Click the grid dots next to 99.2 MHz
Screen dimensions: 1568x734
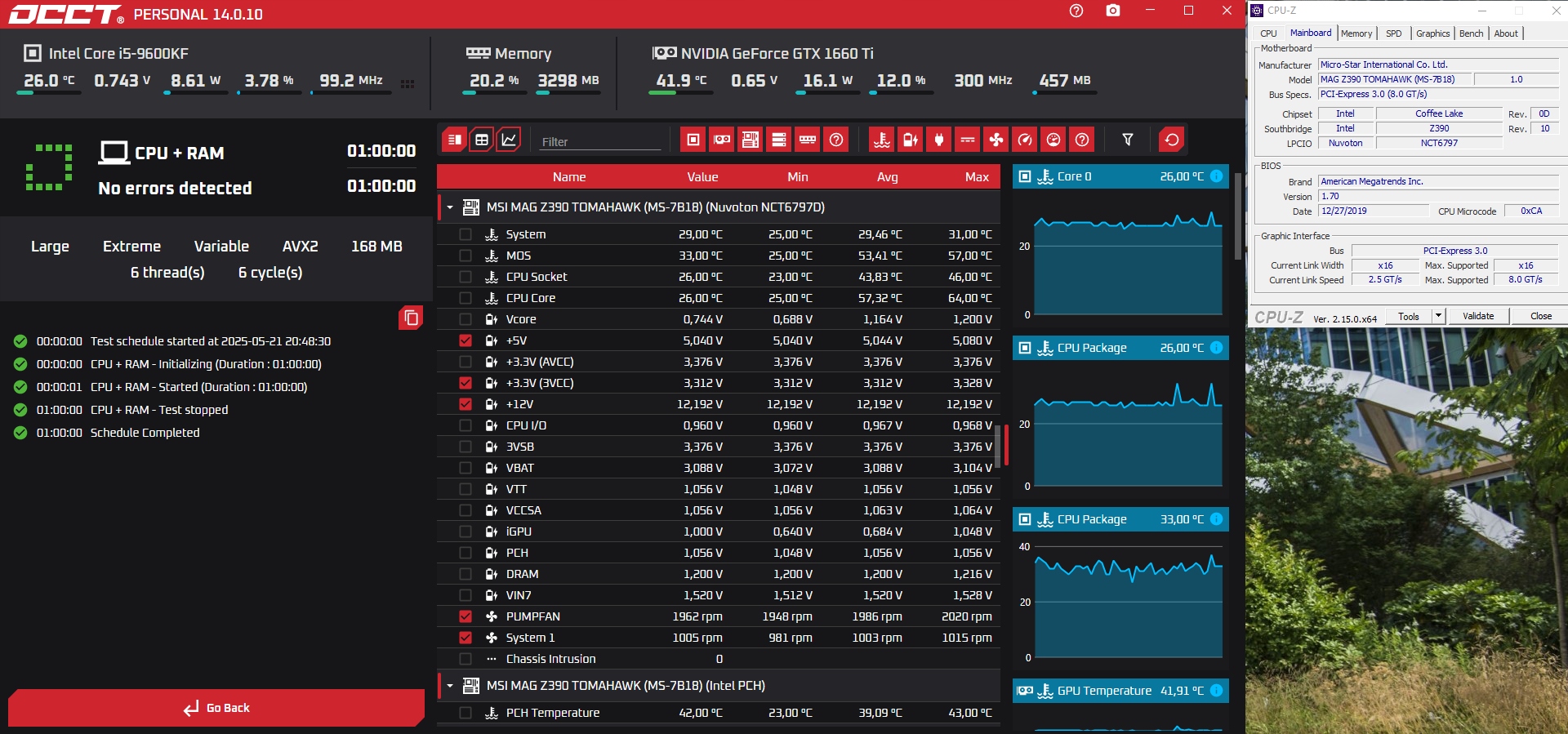(x=408, y=83)
